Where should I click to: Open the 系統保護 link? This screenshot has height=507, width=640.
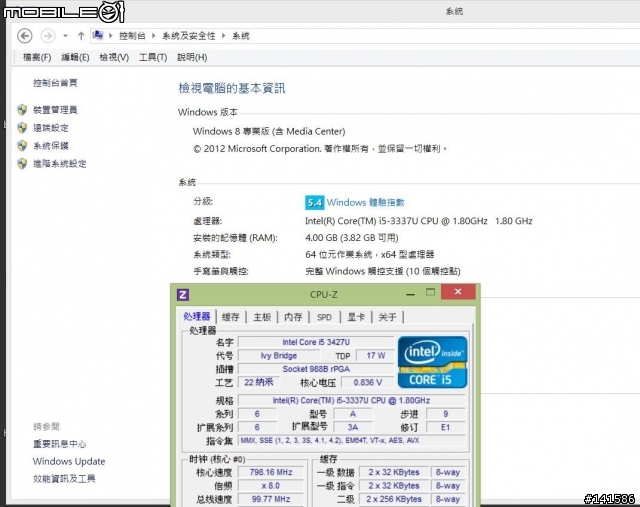click(x=51, y=146)
